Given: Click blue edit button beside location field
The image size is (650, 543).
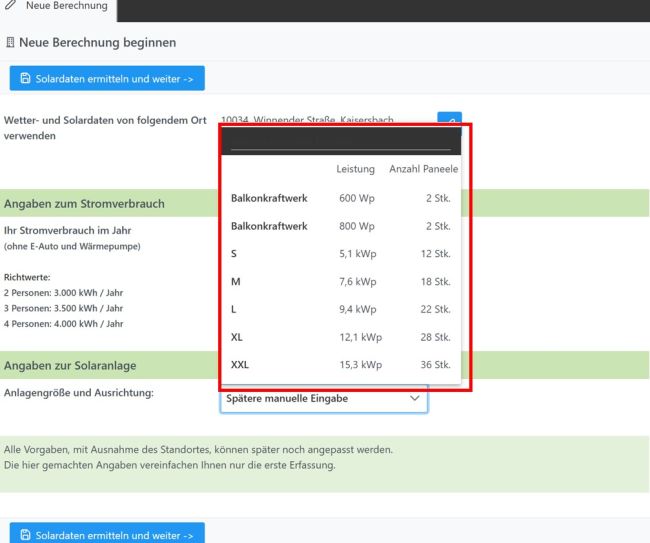Looking at the screenshot, I should [449, 119].
